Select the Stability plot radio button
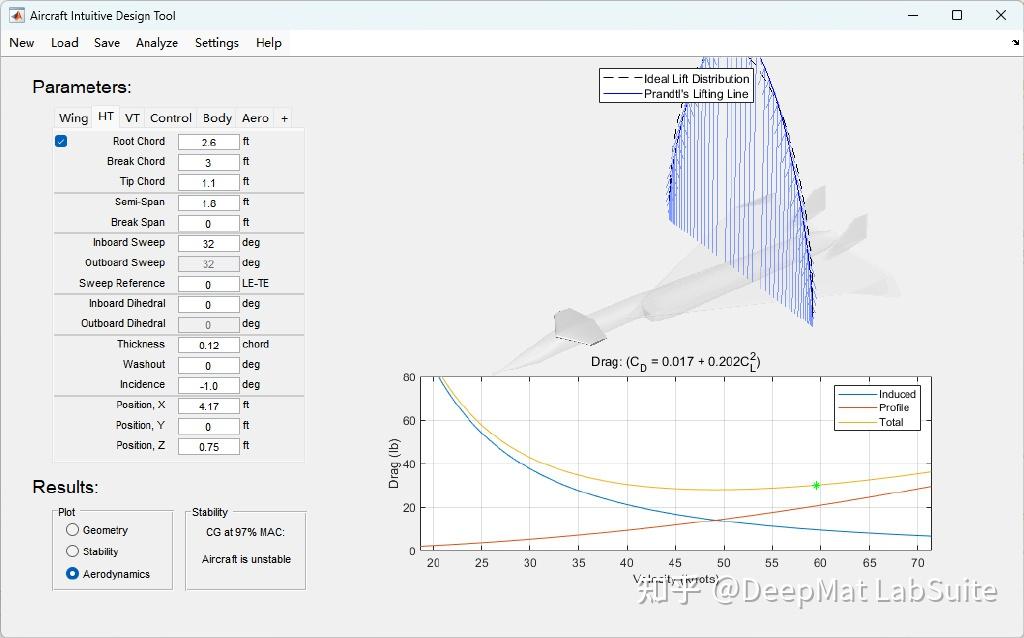This screenshot has width=1024, height=638. 71,551
